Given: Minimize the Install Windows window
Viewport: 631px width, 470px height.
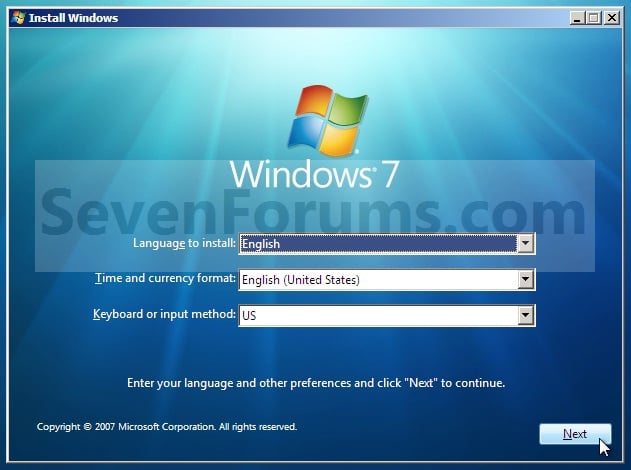Looking at the screenshot, I should (x=577, y=18).
